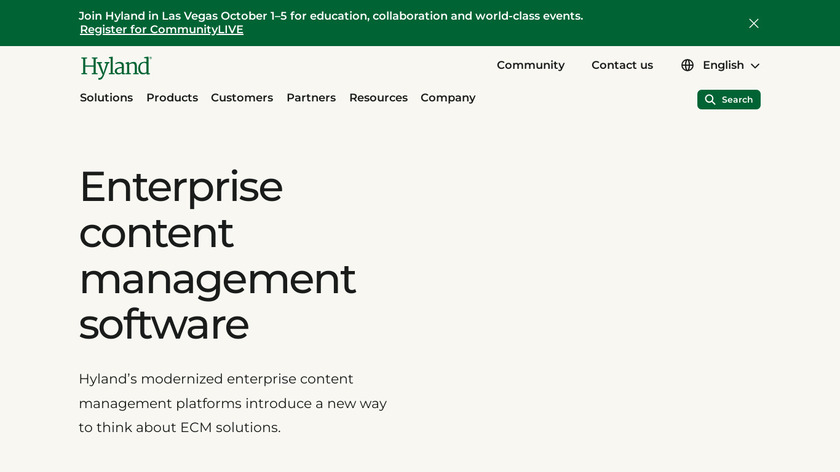Click the Hyland logo
This screenshot has height=472, width=840.
pyautogui.click(x=116, y=67)
